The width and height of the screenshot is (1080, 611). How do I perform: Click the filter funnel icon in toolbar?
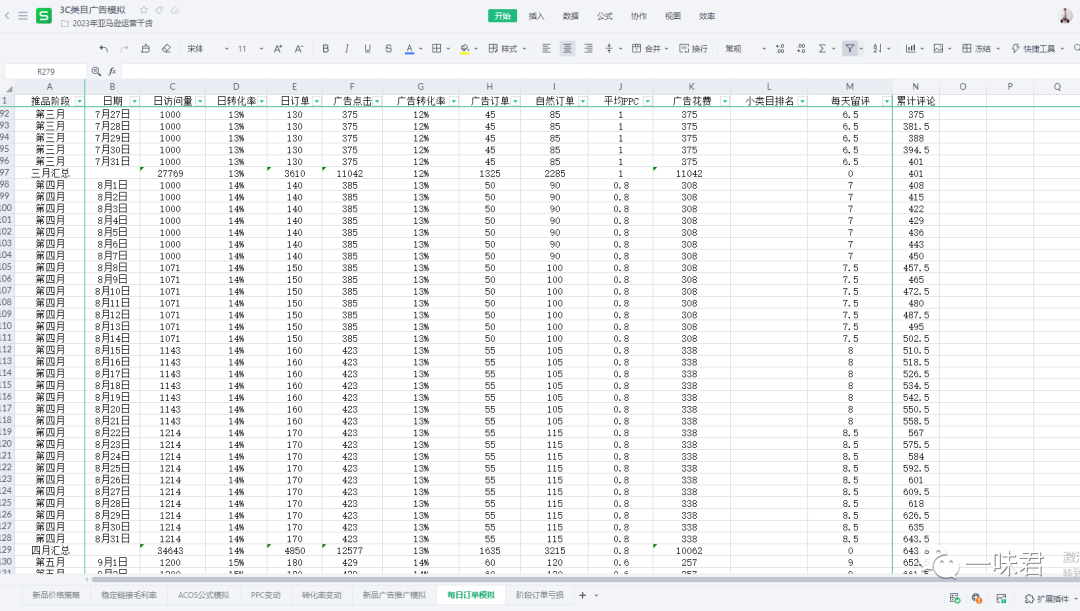pos(849,48)
